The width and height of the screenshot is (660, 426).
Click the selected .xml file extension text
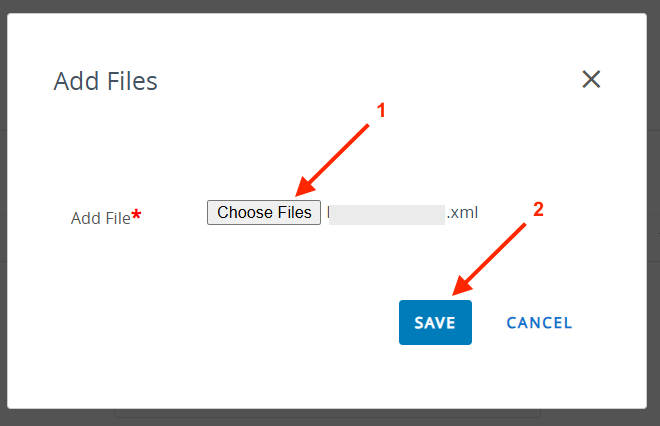[x=463, y=213]
